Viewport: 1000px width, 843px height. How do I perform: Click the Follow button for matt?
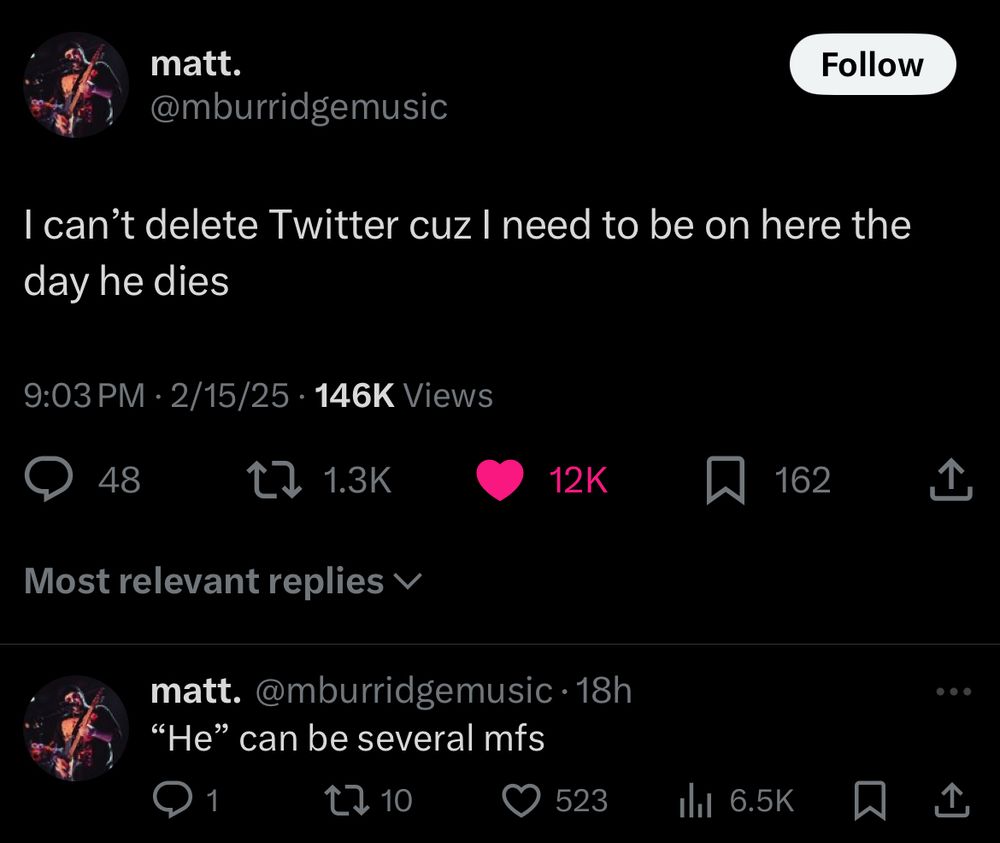point(872,64)
